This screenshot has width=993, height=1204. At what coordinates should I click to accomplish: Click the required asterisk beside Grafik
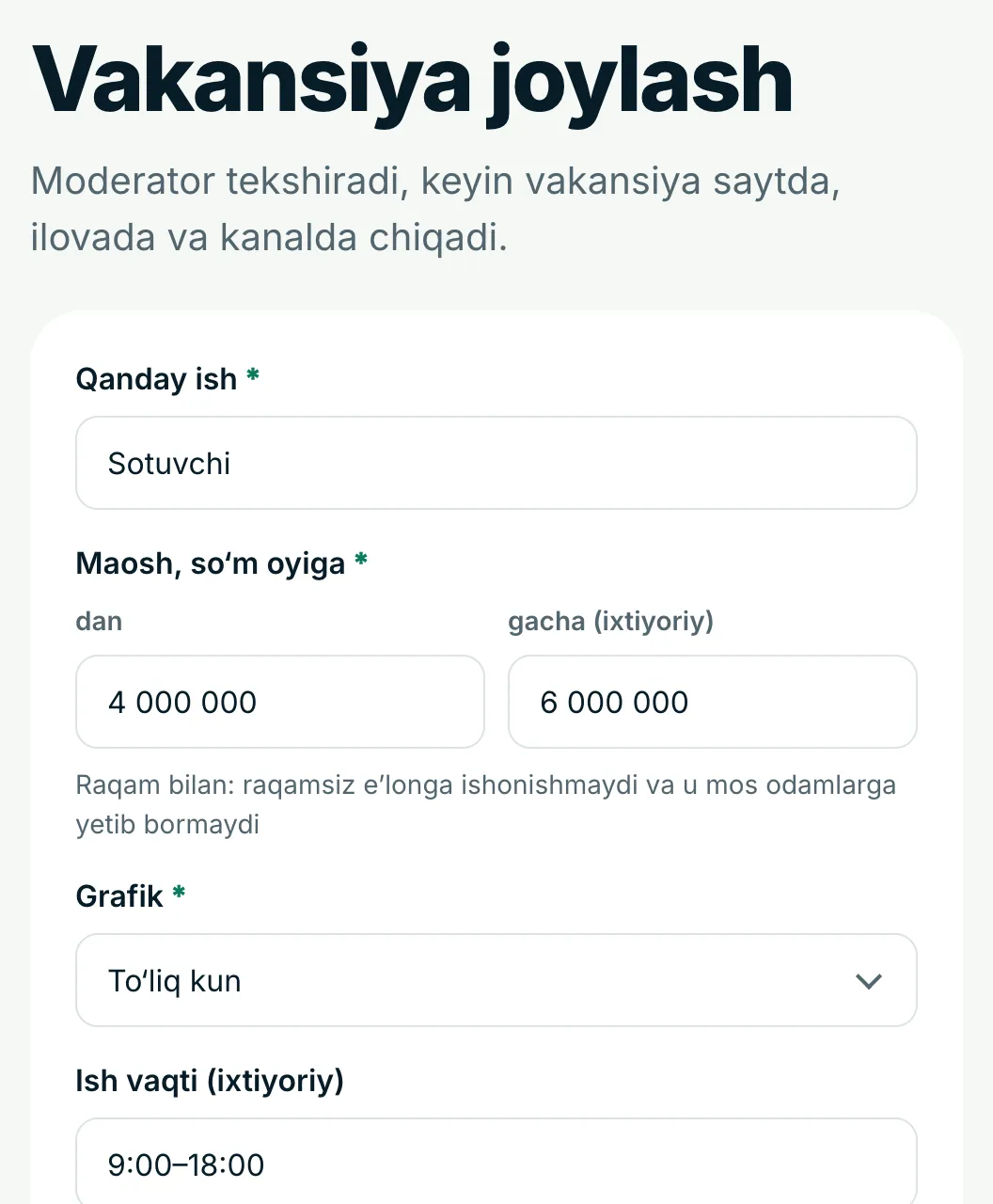click(x=179, y=892)
